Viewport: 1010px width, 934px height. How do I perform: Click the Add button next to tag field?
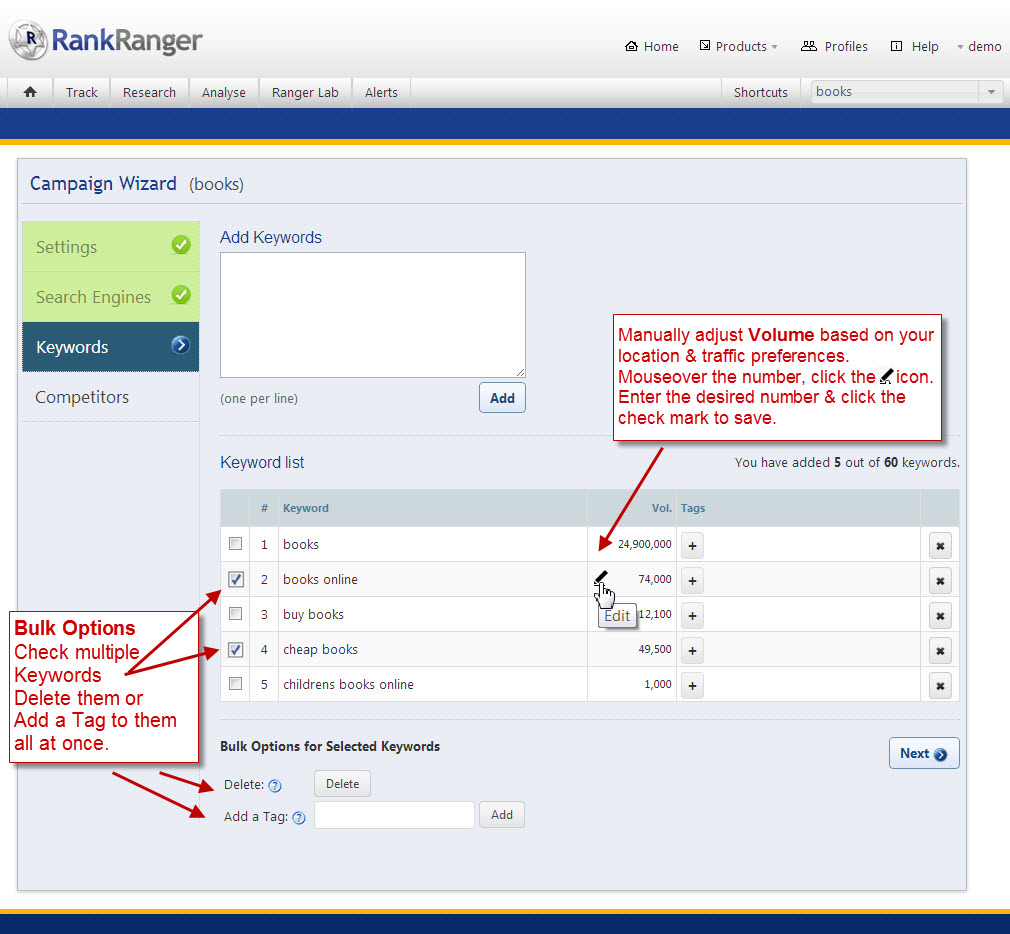502,815
